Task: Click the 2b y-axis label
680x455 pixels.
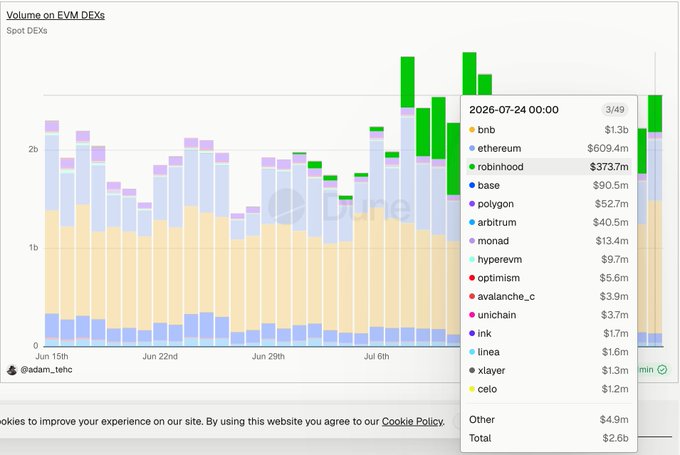Action: tap(33, 149)
